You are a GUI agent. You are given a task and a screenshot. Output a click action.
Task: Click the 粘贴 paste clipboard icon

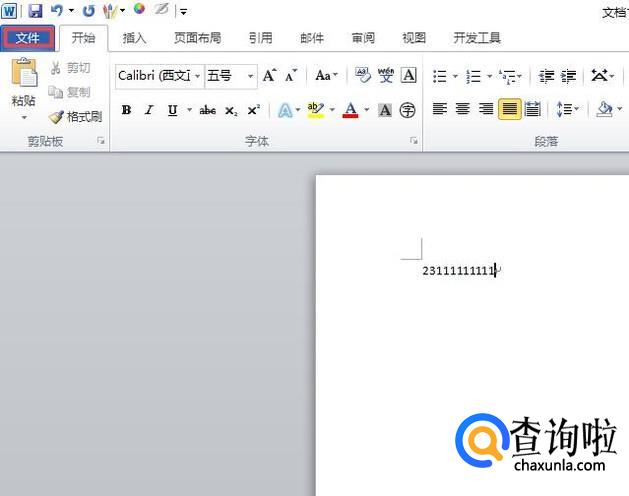pyautogui.click(x=24, y=73)
